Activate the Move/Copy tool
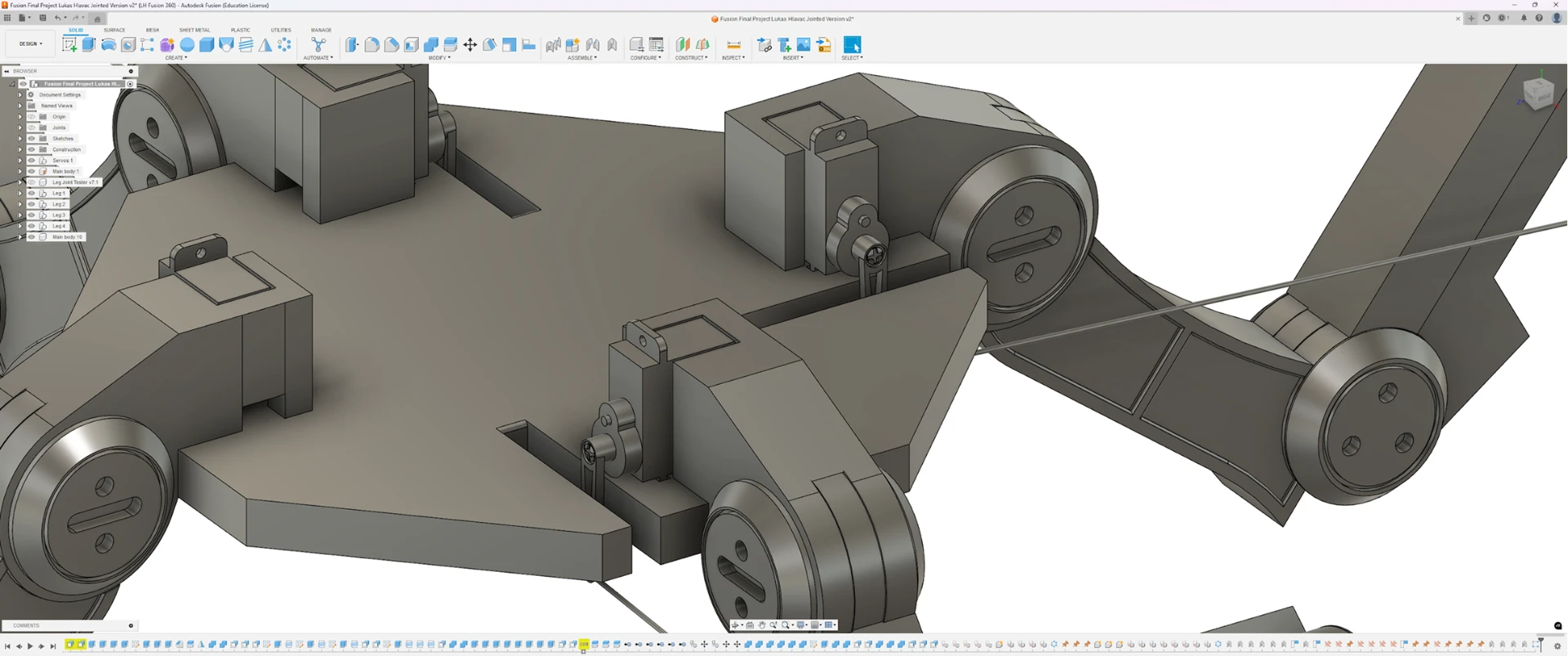Viewport: 1568px width, 656px height. click(x=470, y=45)
